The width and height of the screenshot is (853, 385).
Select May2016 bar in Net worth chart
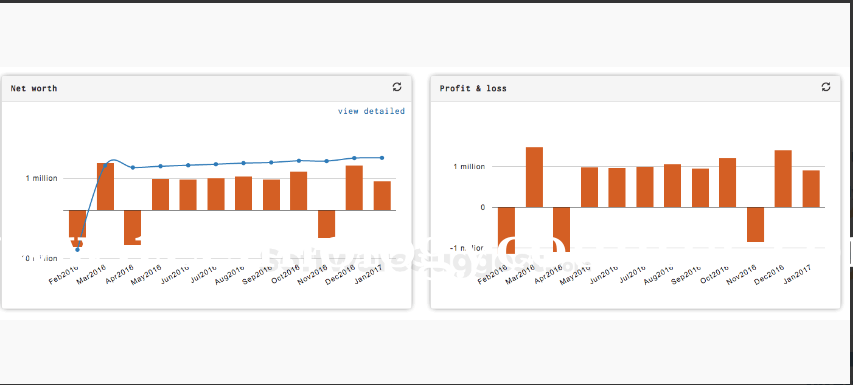(160, 195)
